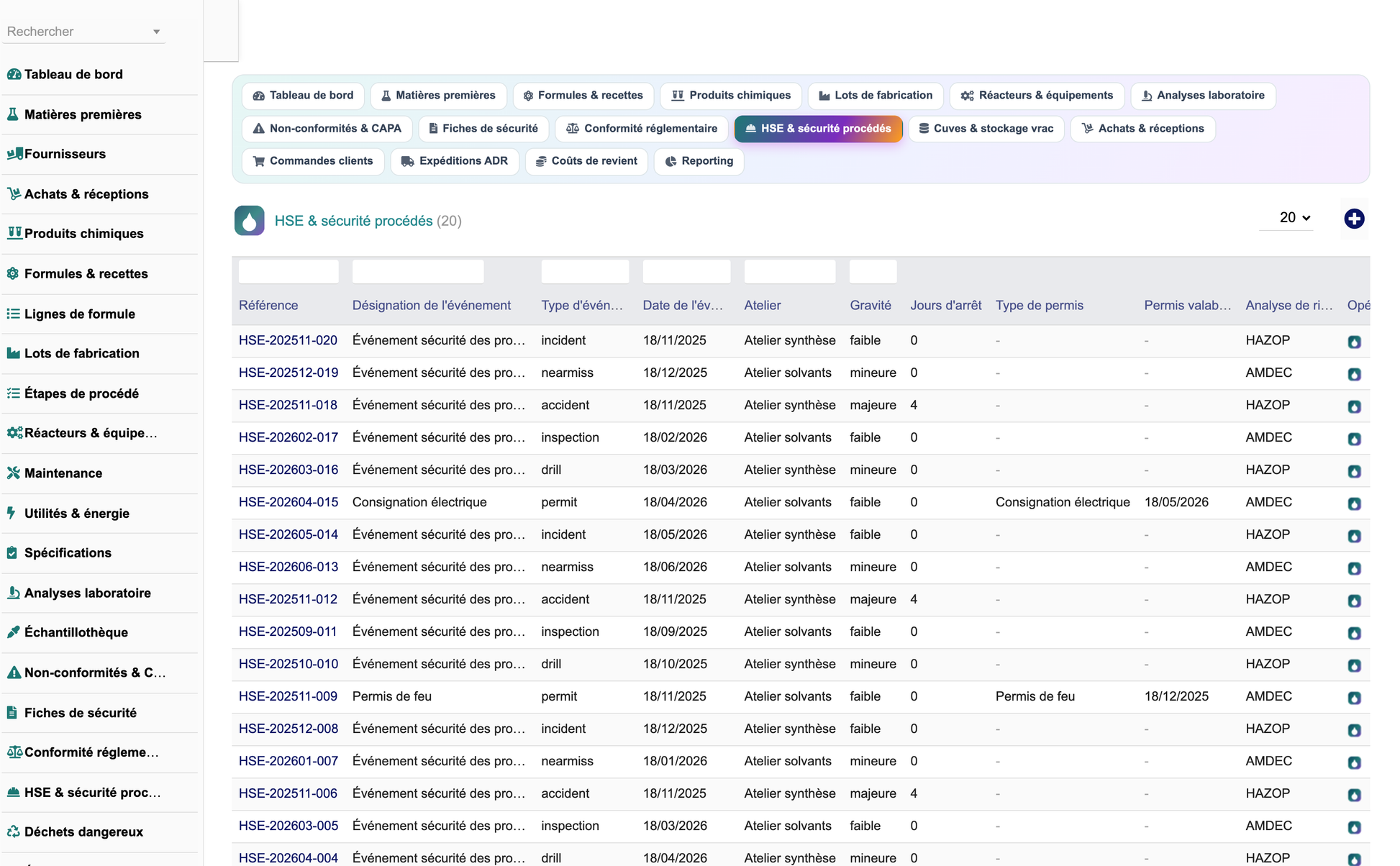This screenshot has height=866, width=1400.
Task: Click the Consignation électrique designation cell
Action: point(419,502)
